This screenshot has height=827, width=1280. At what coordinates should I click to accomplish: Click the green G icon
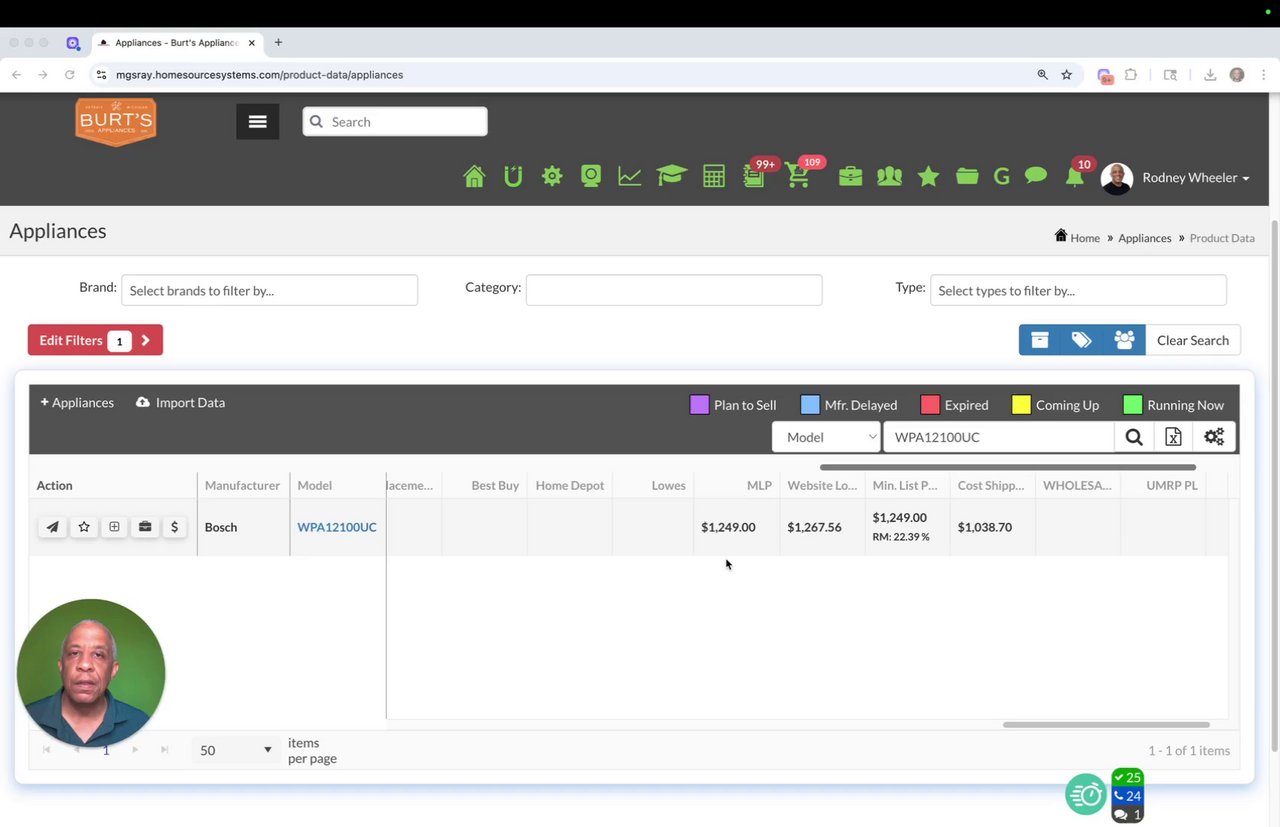[1002, 177]
